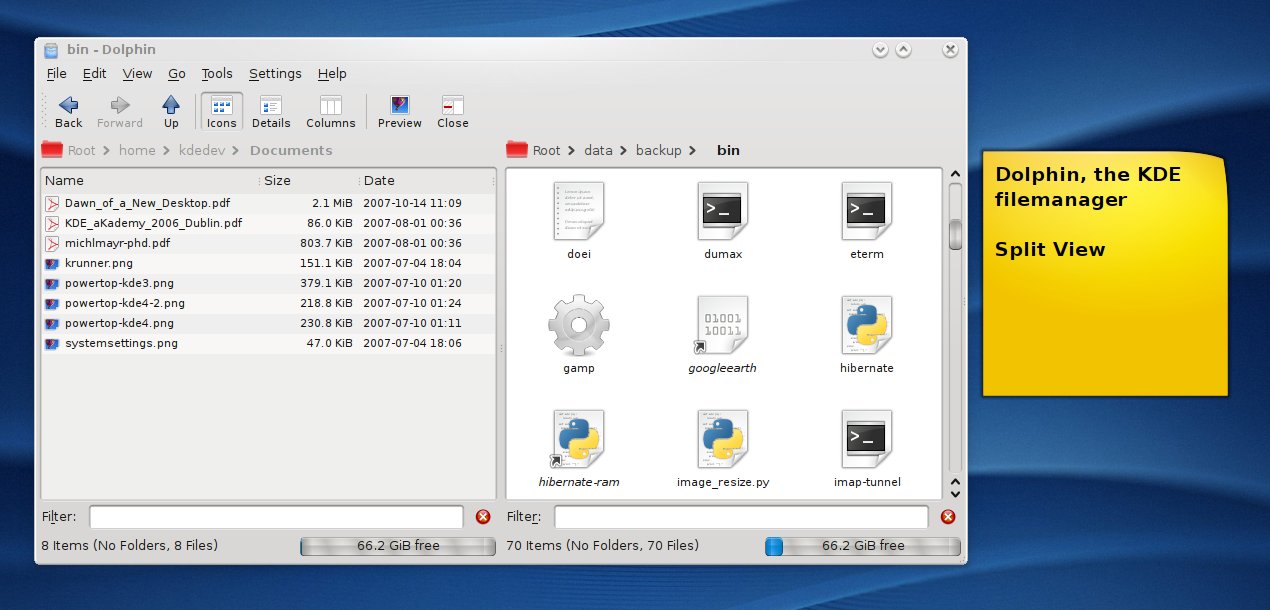Click the red Root folder icon in right pane
Screen dimensions: 1270x610
pyautogui.click(x=517, y=150)
